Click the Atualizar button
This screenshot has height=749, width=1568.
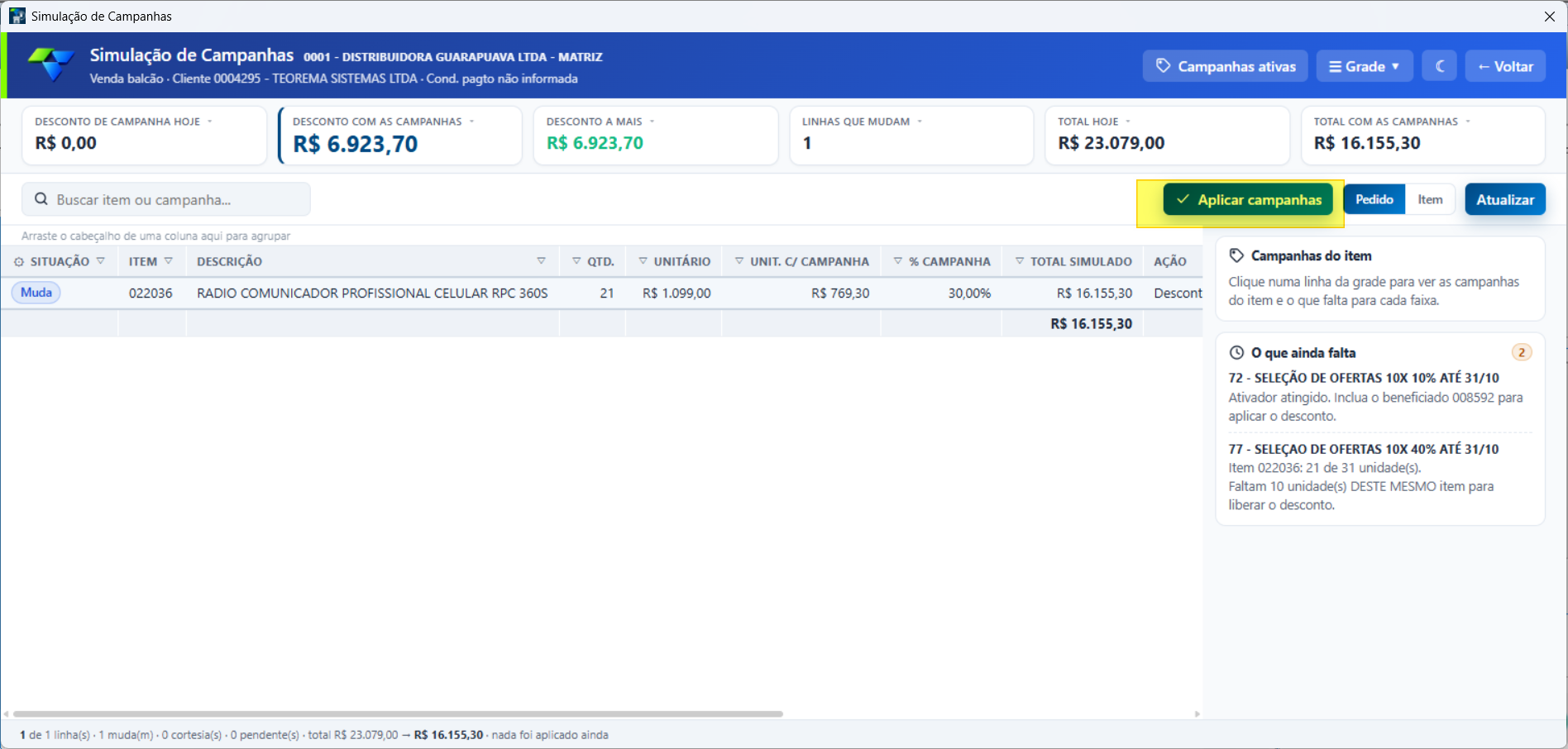[x=1505, y=199]
